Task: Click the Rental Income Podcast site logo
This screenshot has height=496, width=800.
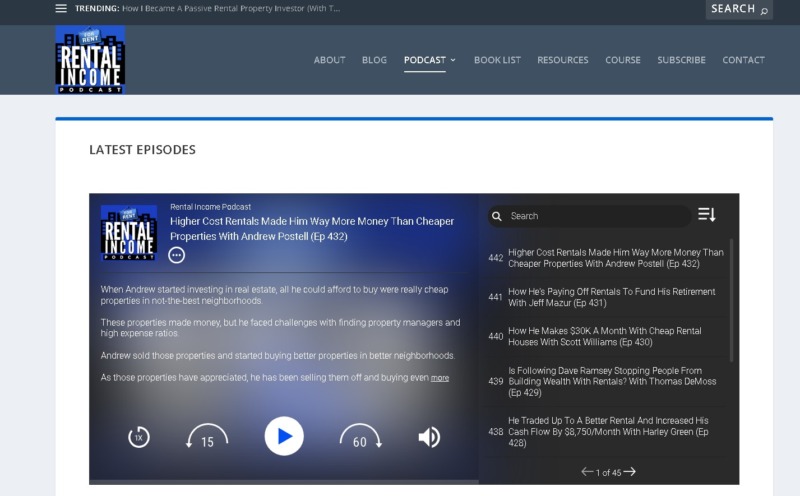Action: pyautogui.click(x=90, y=60)
